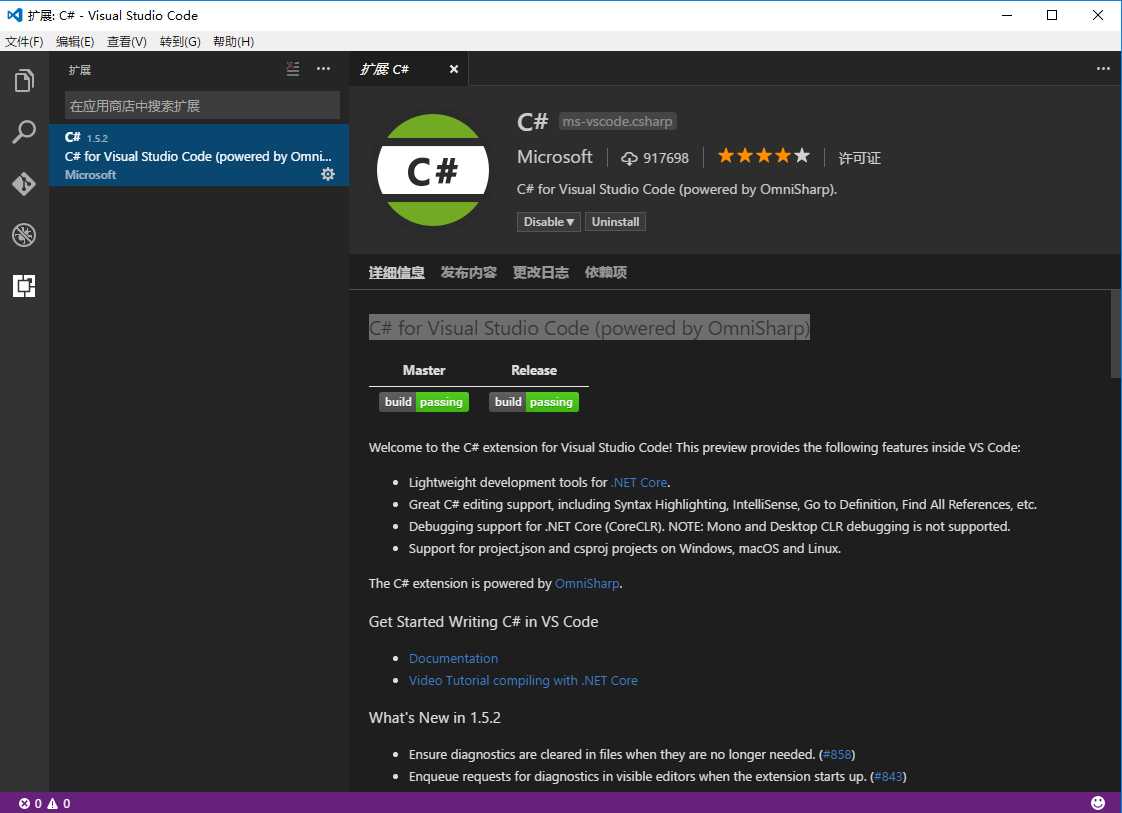Open the Debug view in activity bar
Image resolution: width=1122 pixels, height=813 pixels.
[24, 235]
